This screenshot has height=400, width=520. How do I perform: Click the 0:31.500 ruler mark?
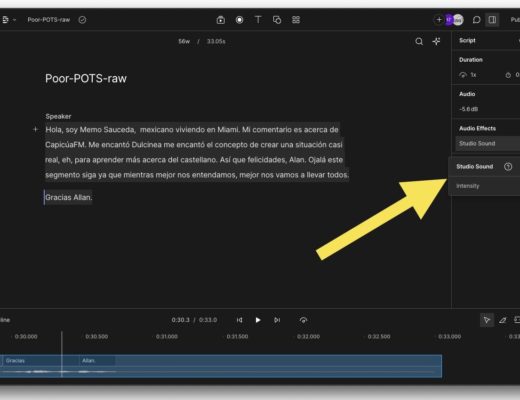click(237, 337)
